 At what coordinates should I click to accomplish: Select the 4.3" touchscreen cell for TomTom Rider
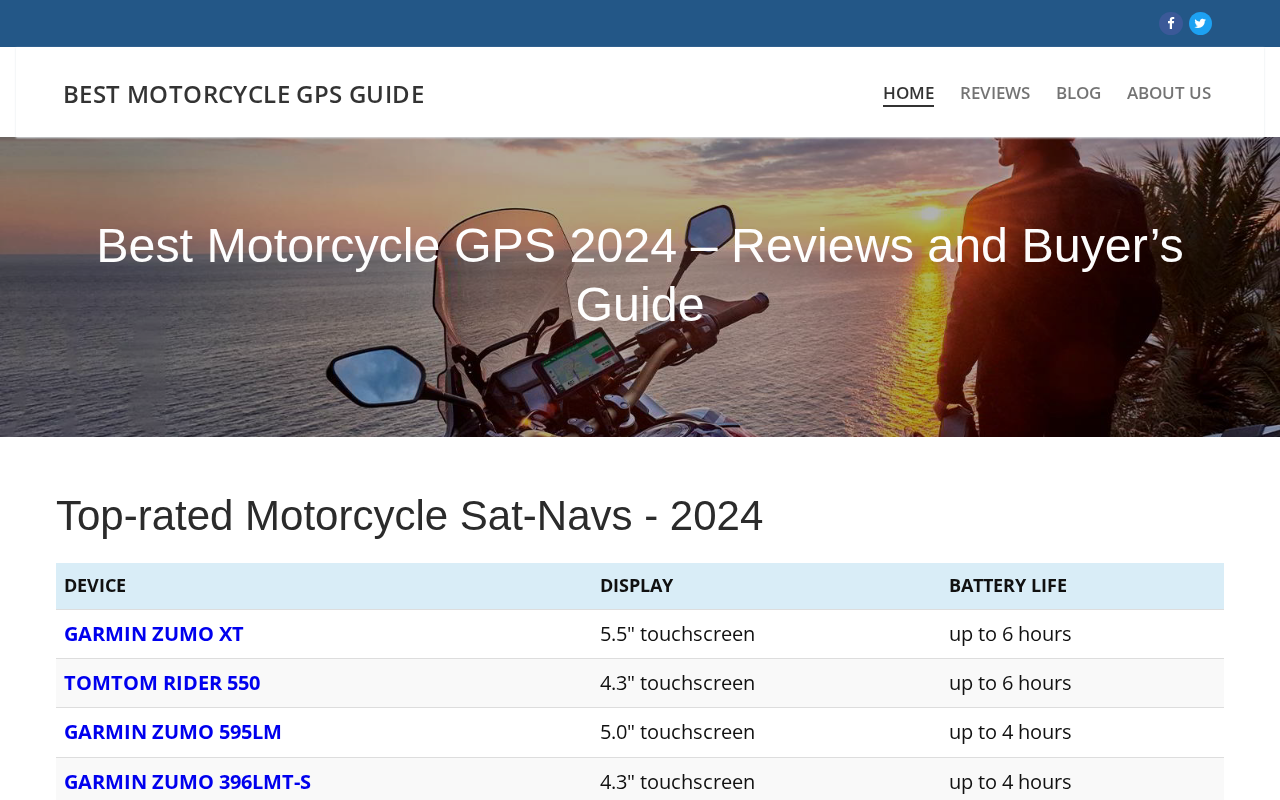pos(677,683)
